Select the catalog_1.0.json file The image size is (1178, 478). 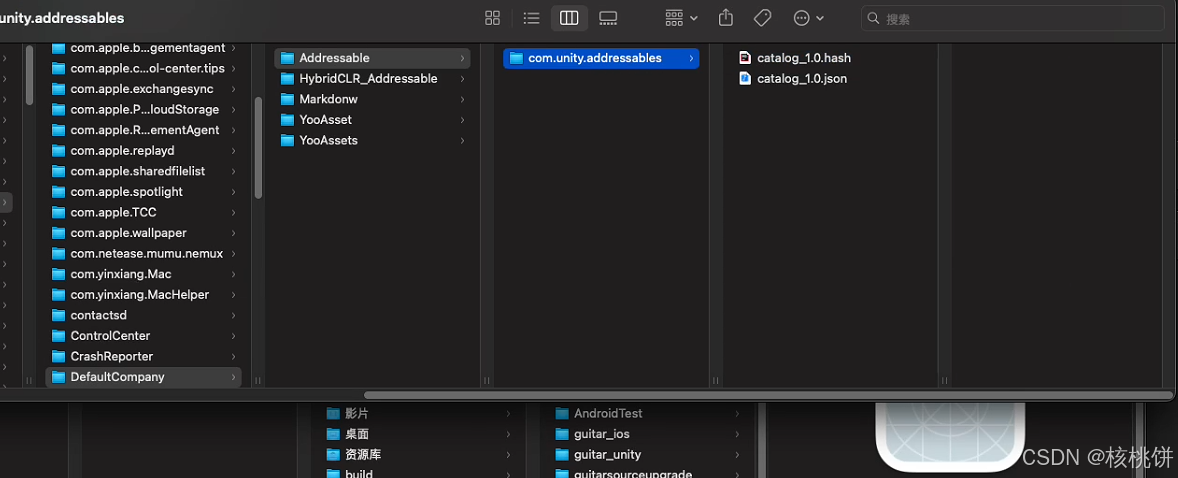793,78
